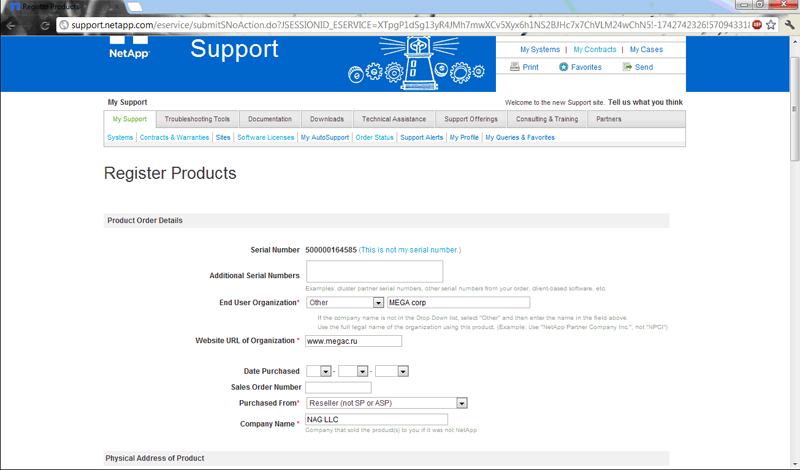The width and height of the screenshot is (800, 470).
Task: Click the Additional Serial Numbers text box
Action: pos(374,271)
